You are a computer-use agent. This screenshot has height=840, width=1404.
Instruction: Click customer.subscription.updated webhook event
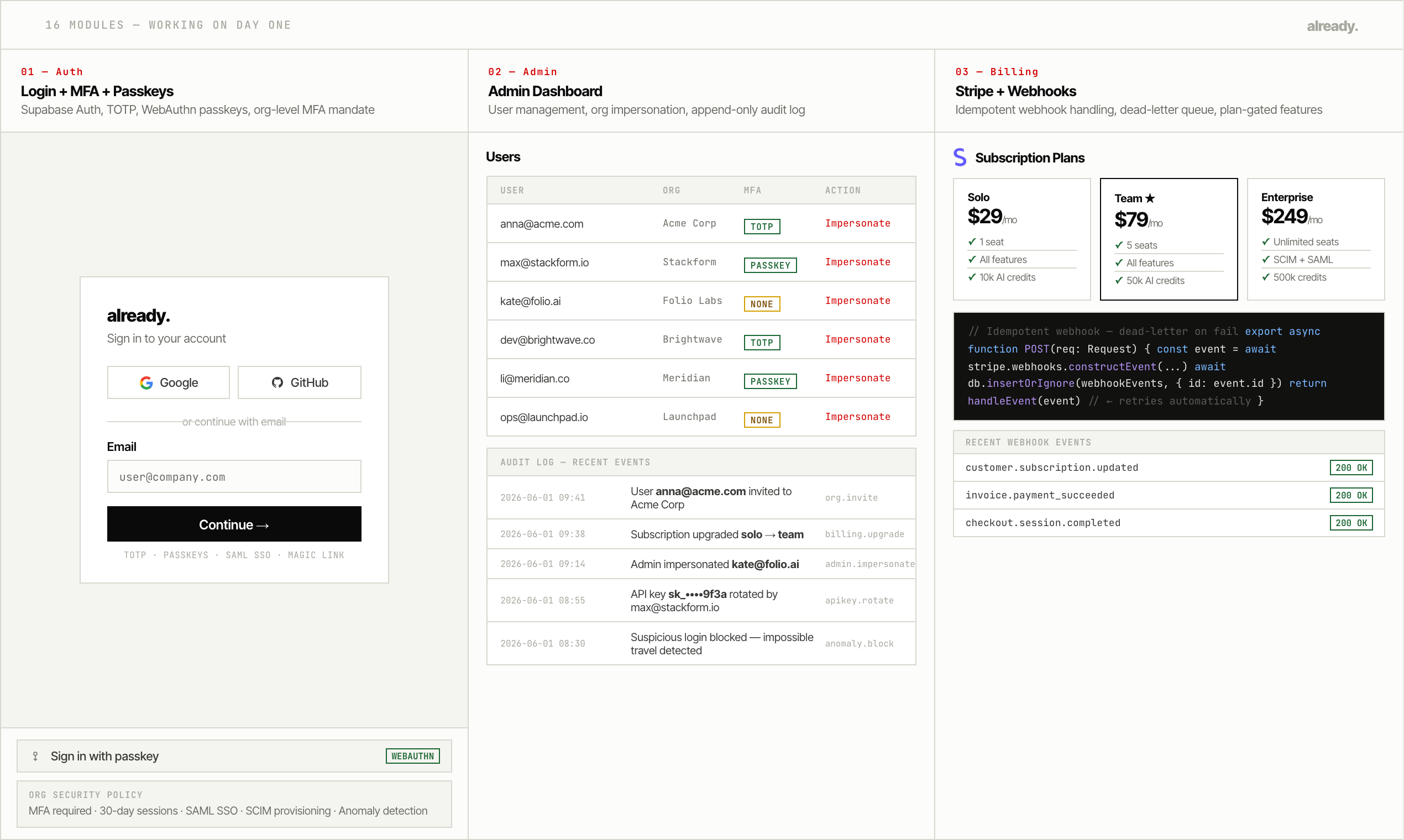[1169, 468]
